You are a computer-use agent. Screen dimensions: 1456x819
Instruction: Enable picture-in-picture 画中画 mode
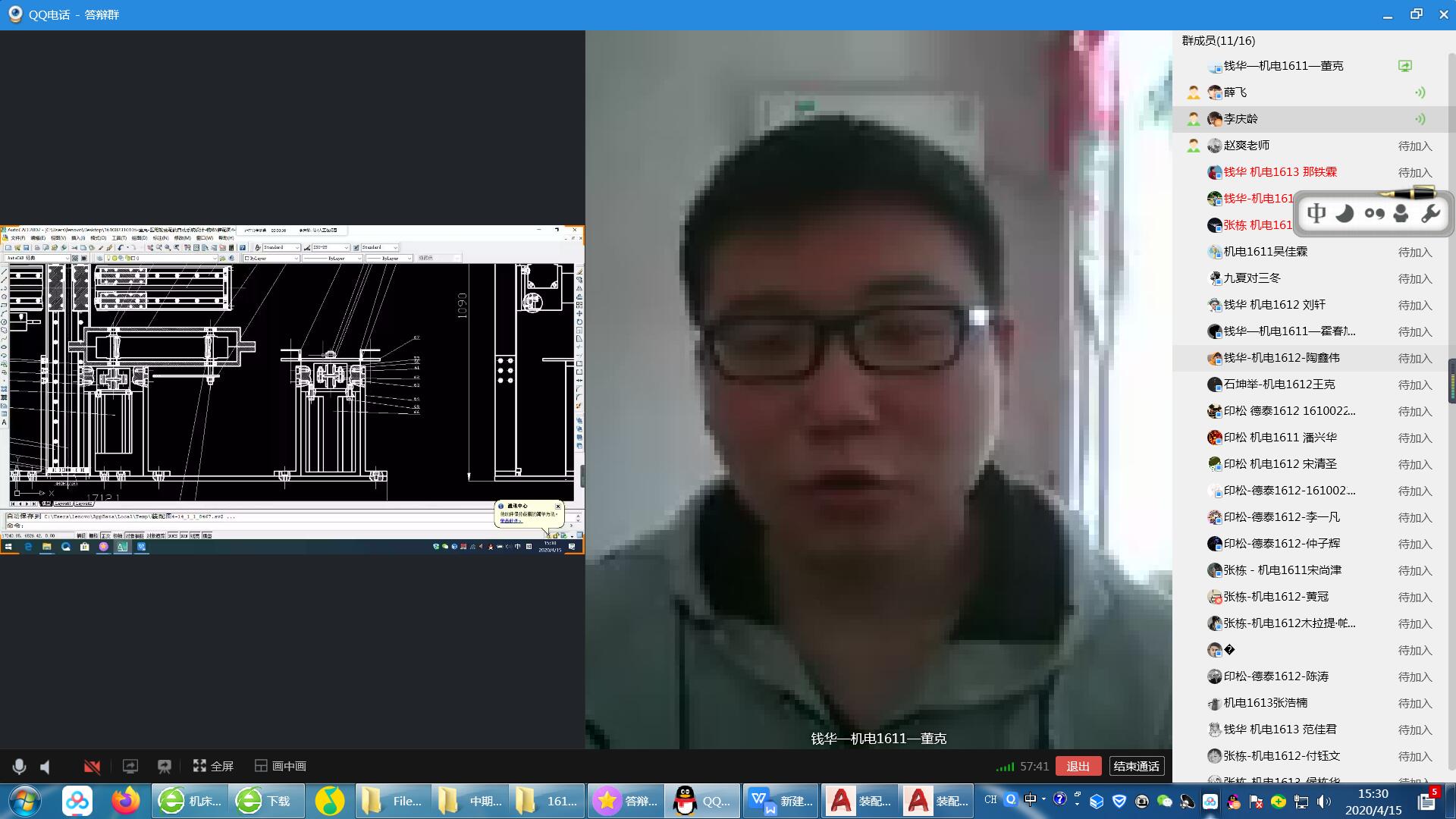click(281, 766)
